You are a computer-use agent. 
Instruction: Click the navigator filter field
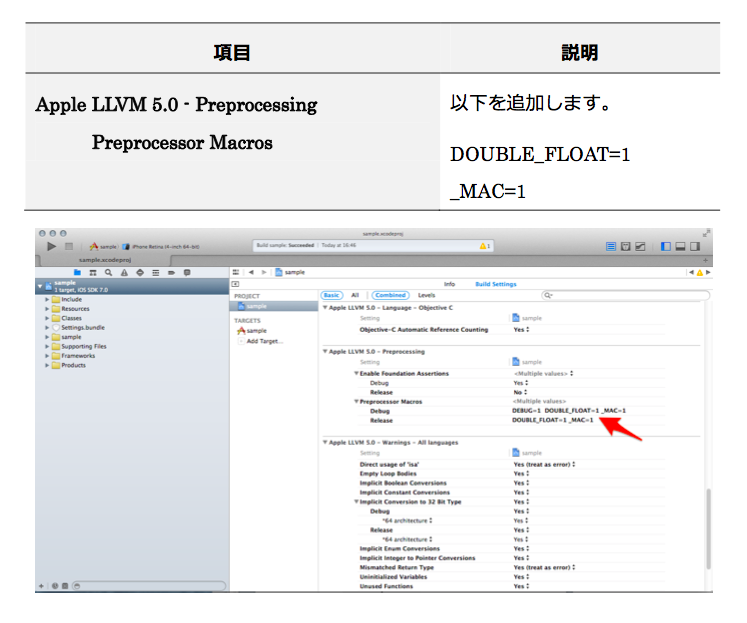pyautogui.click(x=149, y=586)
